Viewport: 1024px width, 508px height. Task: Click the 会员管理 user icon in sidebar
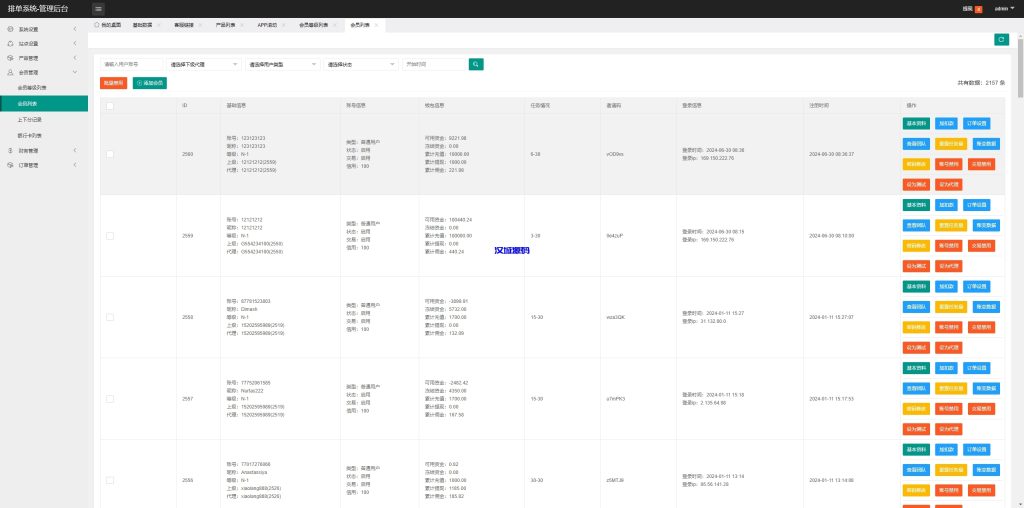click(10, 72)
